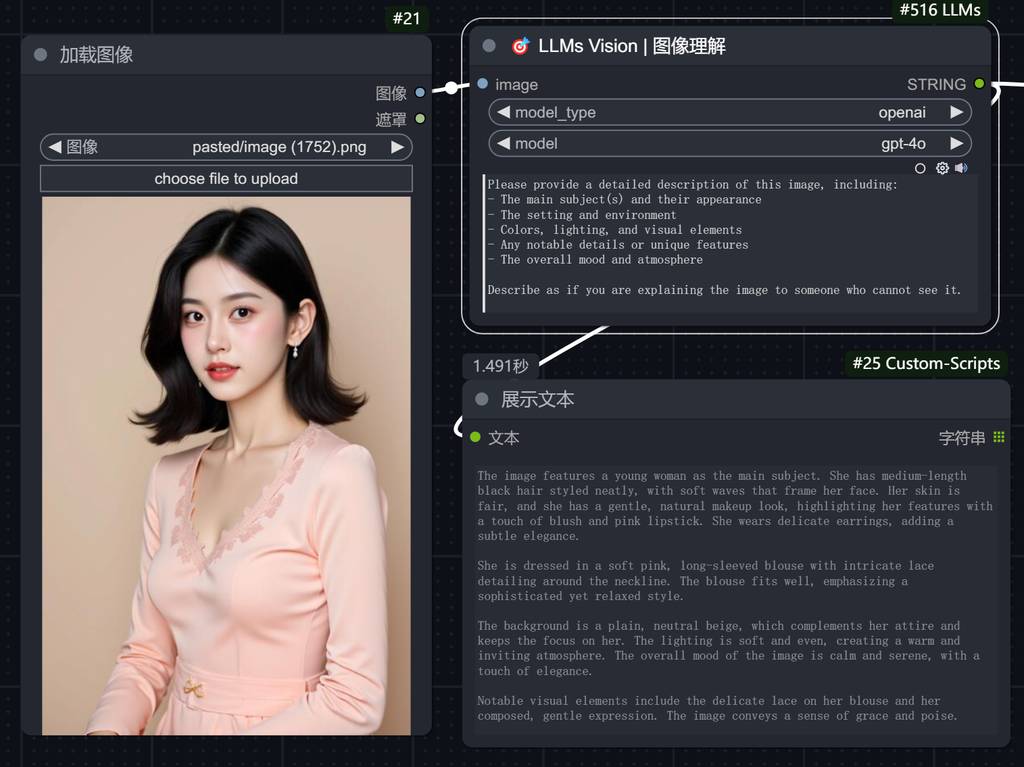Viewport: 1024px width, 767px height.
Task: Open the 图像 filename selector
Action: pyautogui.click(x=226, y=146)
